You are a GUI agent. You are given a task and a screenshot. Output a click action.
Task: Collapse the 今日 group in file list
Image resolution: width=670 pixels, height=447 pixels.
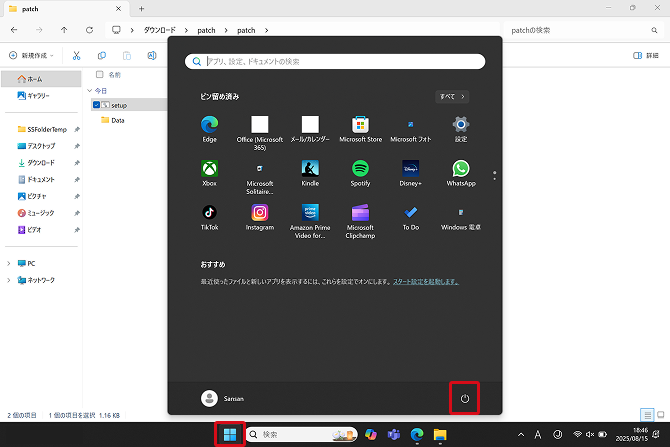pyautogui.click(x=90, y=91)
